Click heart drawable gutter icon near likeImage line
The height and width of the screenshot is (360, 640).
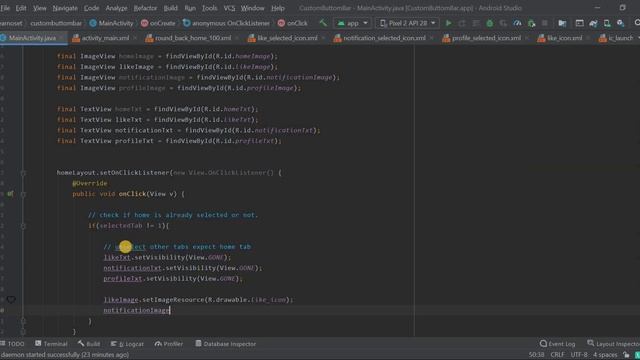point(11,300)
